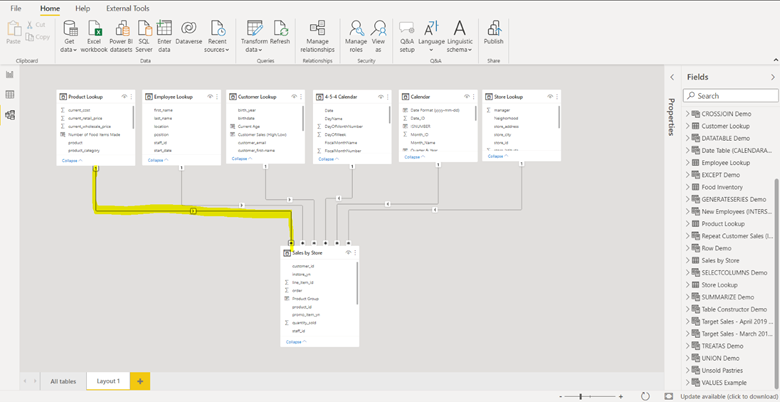Screen dimensions: 780x402
Task: Click the Copy command
Action: [x=38, y=37]
